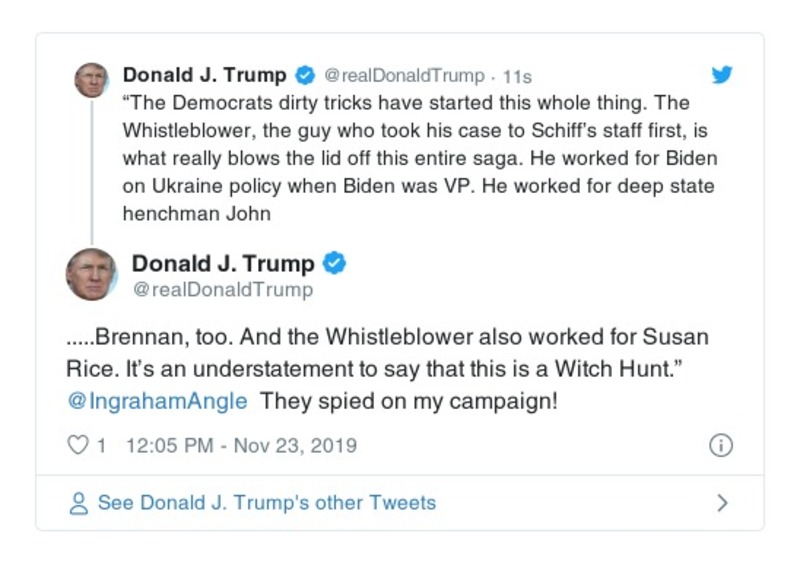This screenshot has height=562, width=800.
Task: Open the large profile avatar of the main tweet
Action: pyautogui.click(x=92, y=274)
